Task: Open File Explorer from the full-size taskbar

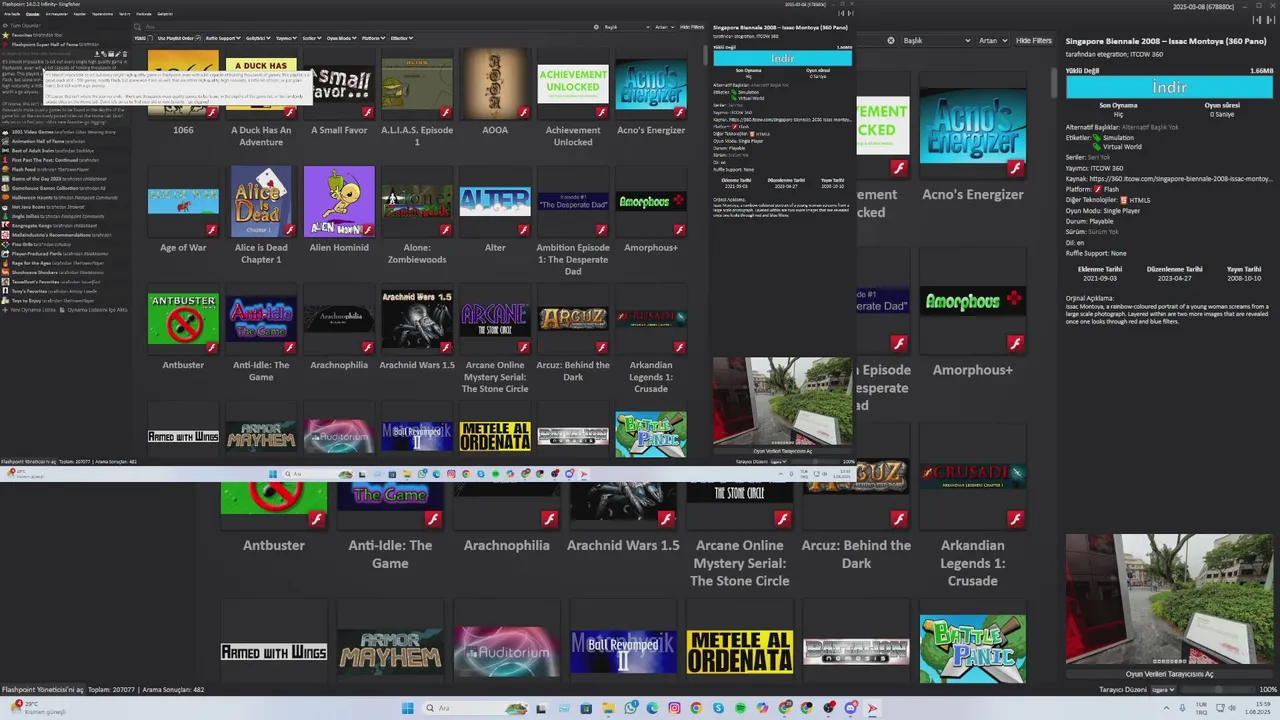Action: 608,708
